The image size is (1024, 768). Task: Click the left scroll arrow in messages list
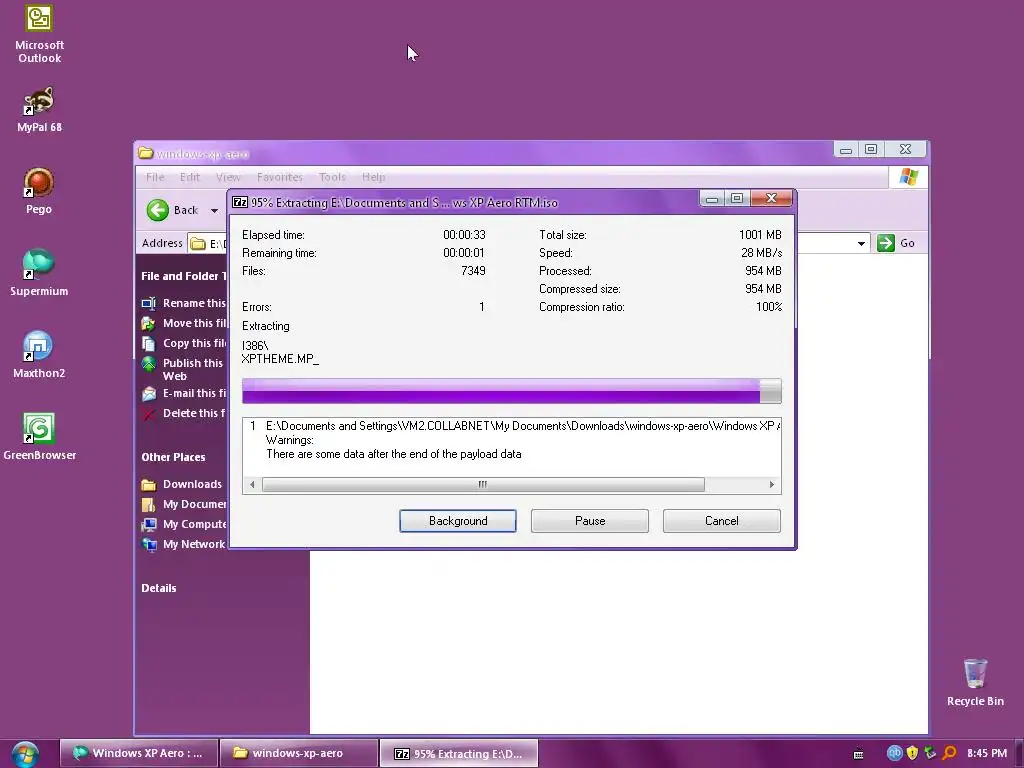[252, 485]
